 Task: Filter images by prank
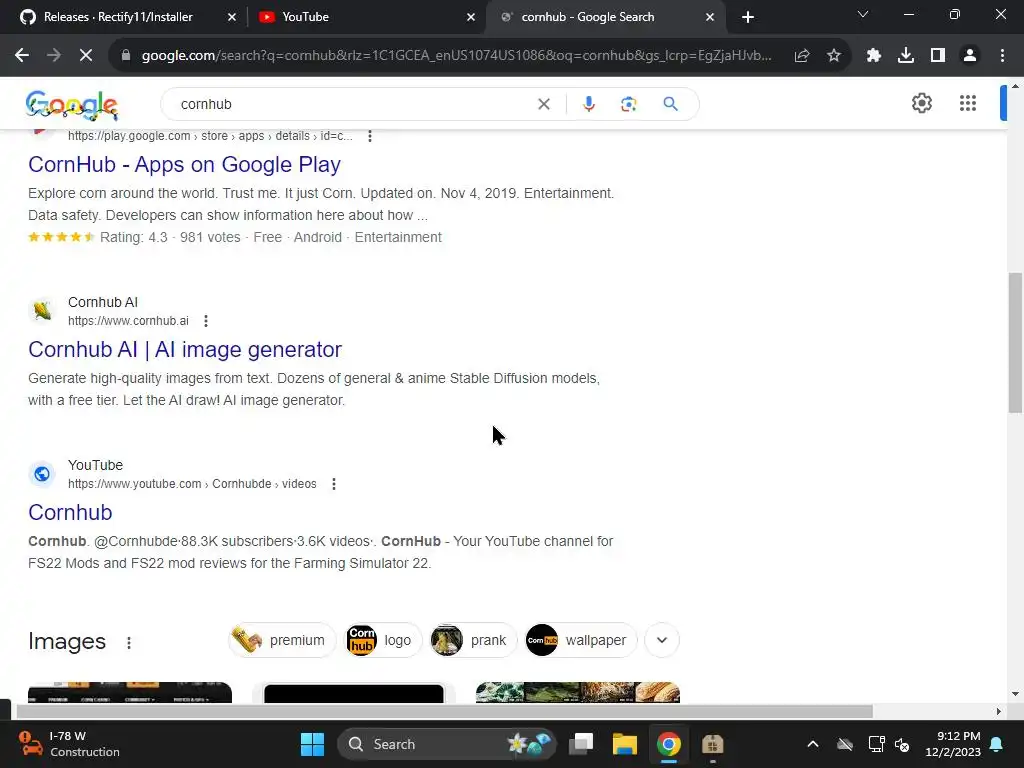pos(473,640)
